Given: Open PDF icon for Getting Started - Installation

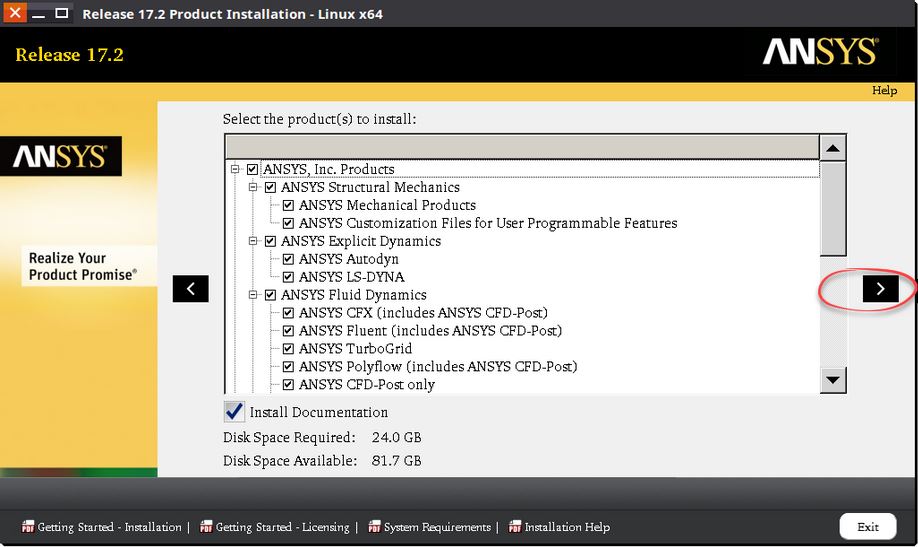Looking at the screenshot, I should (28, 527).
